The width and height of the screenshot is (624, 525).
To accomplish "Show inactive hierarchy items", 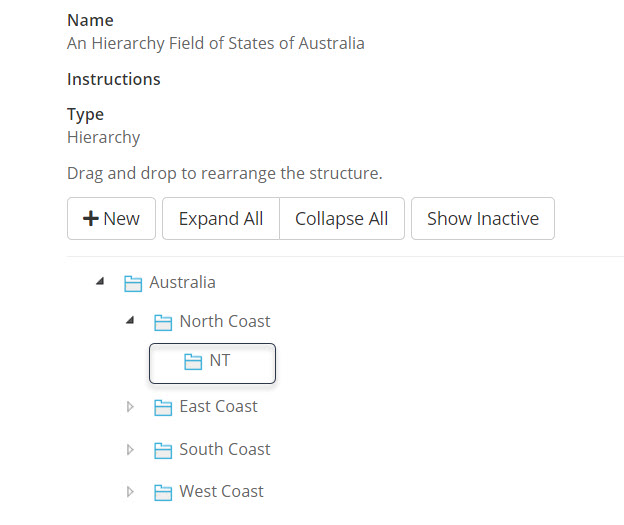I will pyautogui.click(x=483, y=219).
